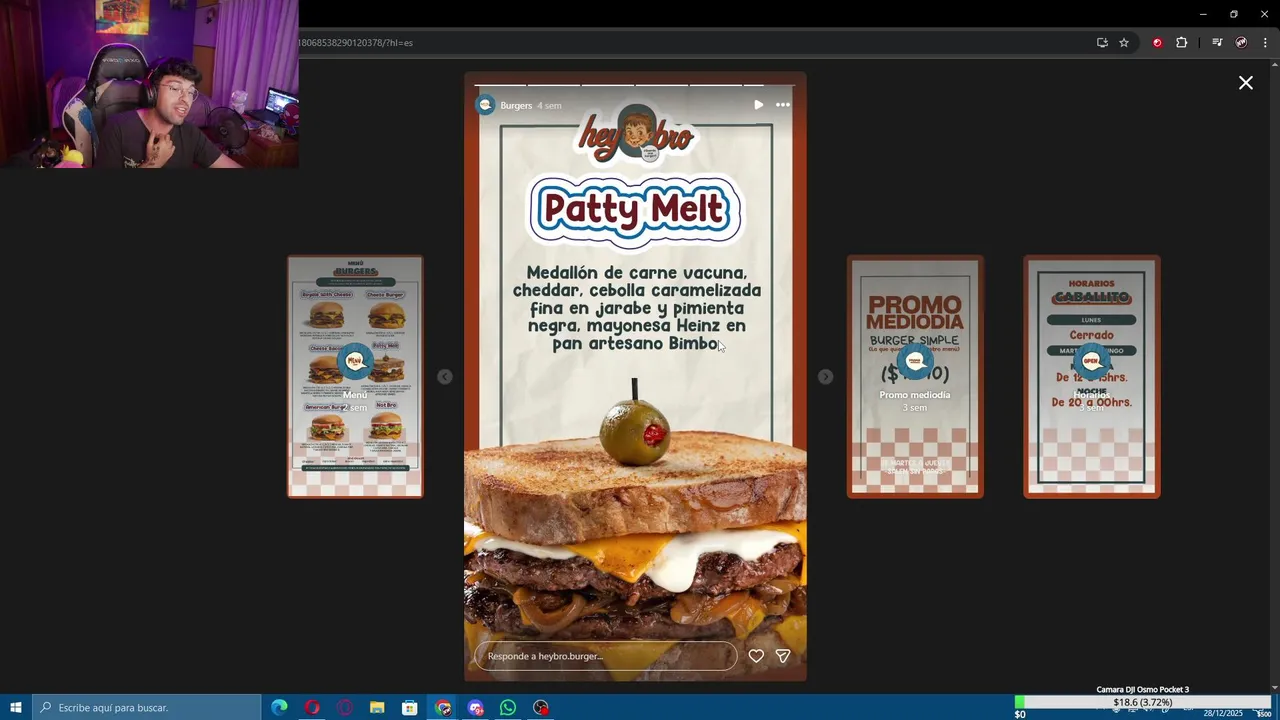
Task: Click the heybro logo in the story
Action: 636,135
